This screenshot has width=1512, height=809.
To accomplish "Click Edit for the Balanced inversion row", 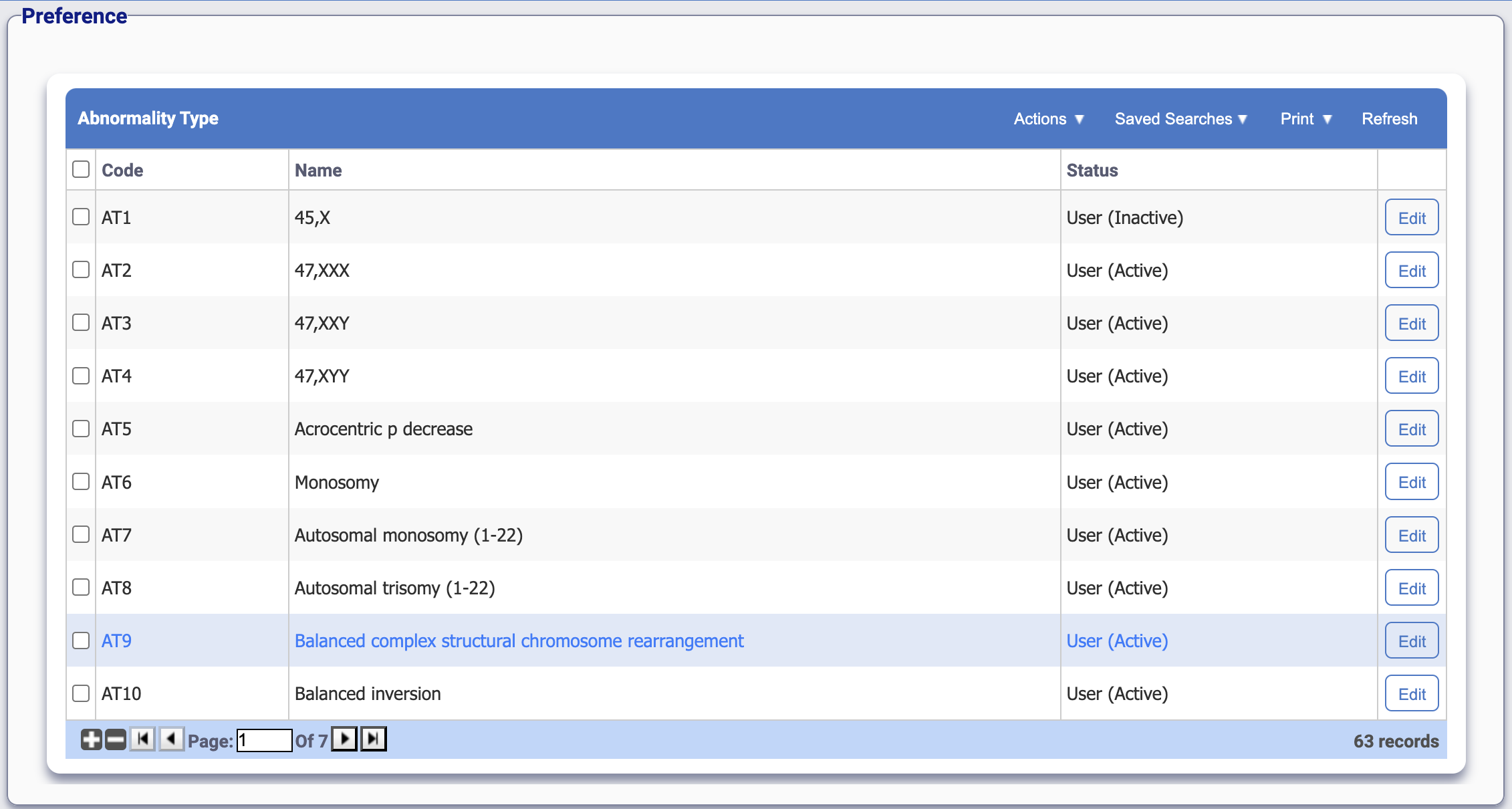I will [1411, 693].
